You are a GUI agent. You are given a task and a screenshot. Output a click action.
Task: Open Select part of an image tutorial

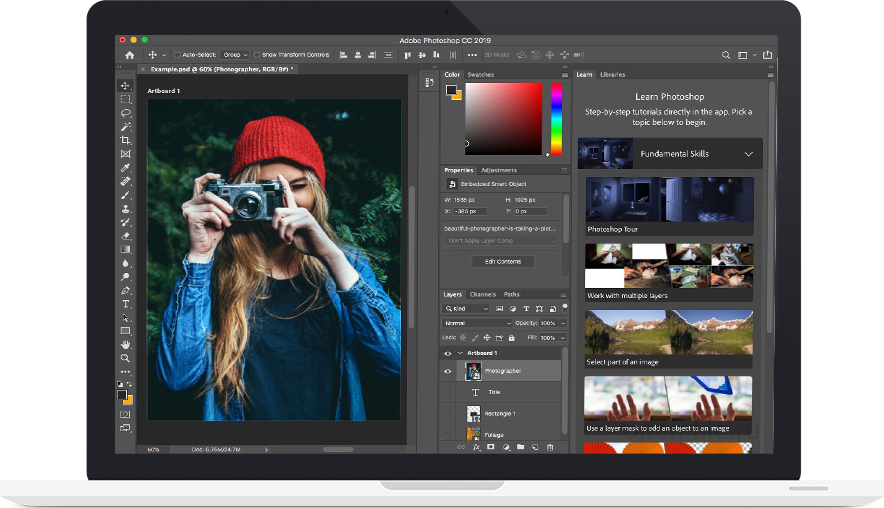point(669,339)
